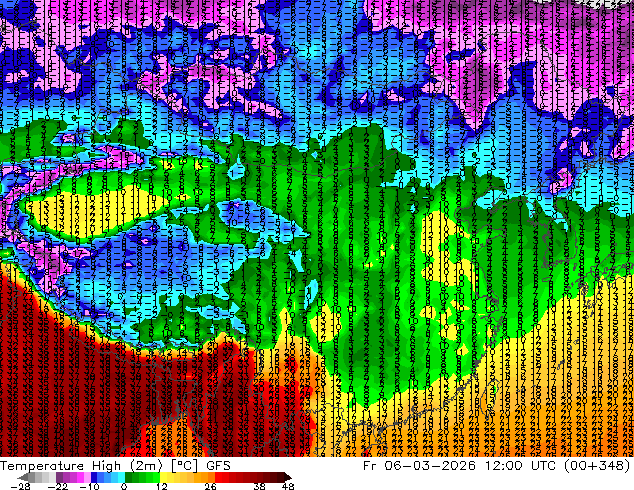Click the legend label '-28'
The width and height of the screenshot is (634, 490).
pyautogui.click(x=20, y=486)
